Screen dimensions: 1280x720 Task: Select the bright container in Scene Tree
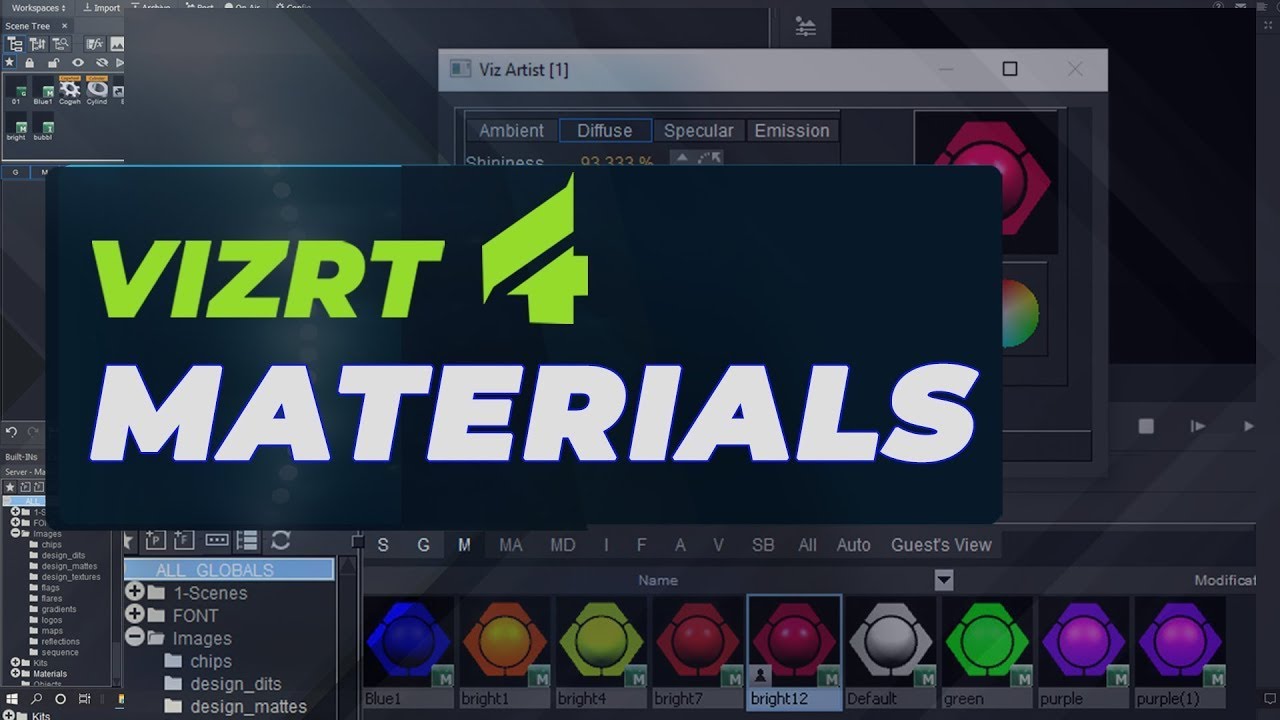tap(16, 128)
